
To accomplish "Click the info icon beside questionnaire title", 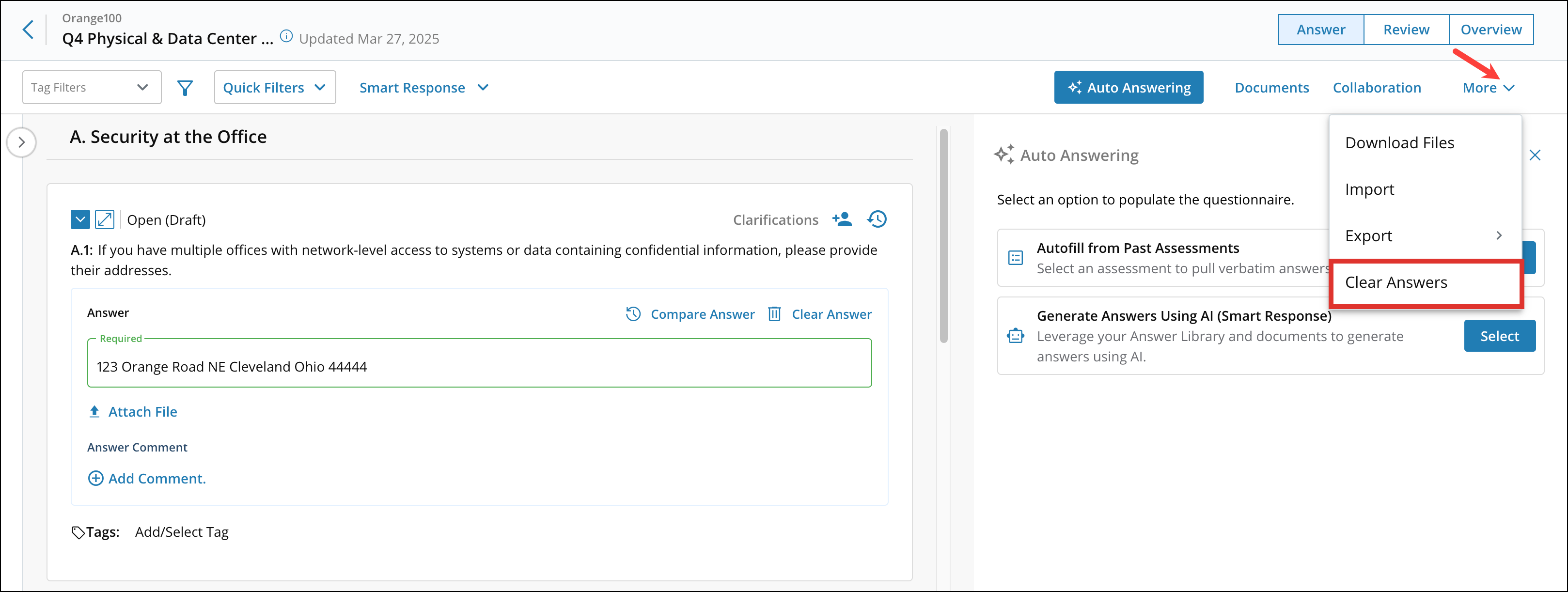I will click(285, 36).
